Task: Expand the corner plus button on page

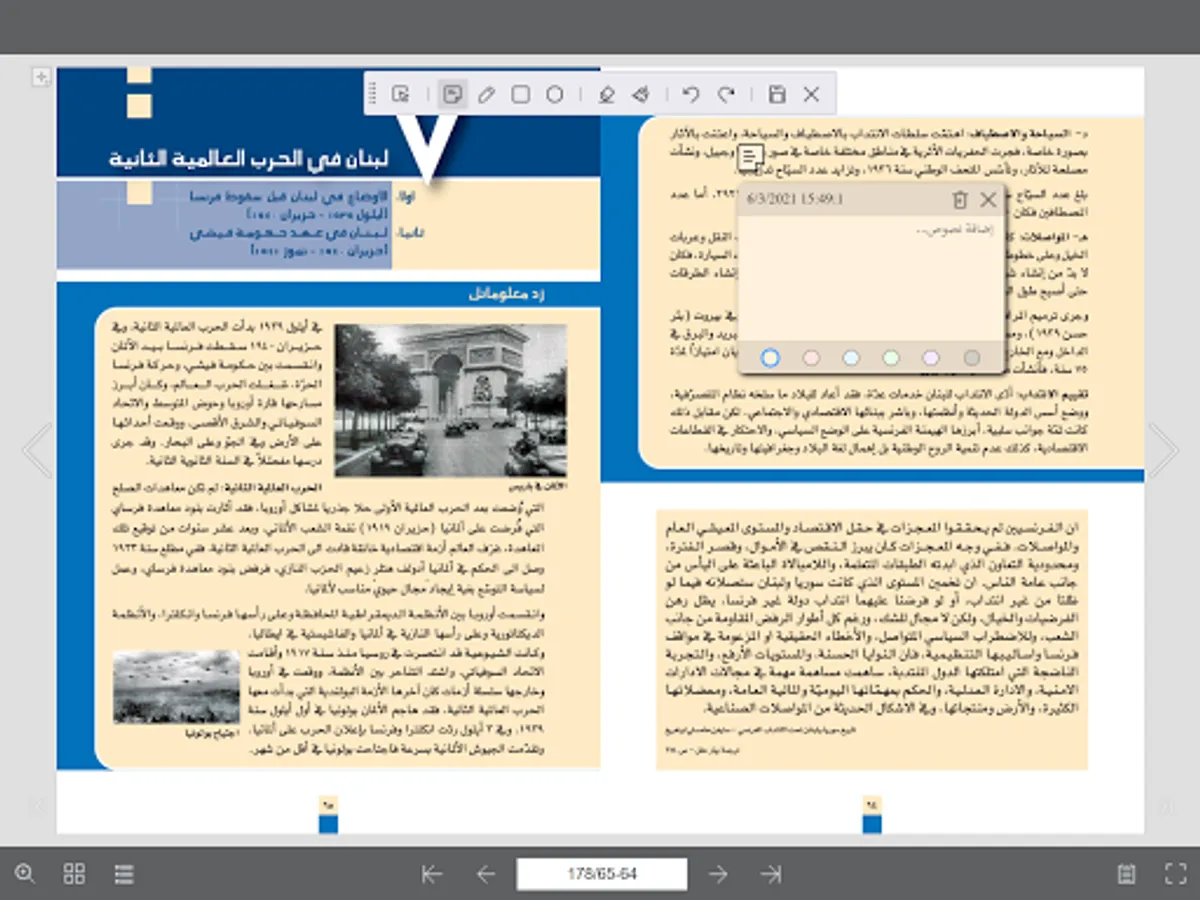Action: [41, 77]
